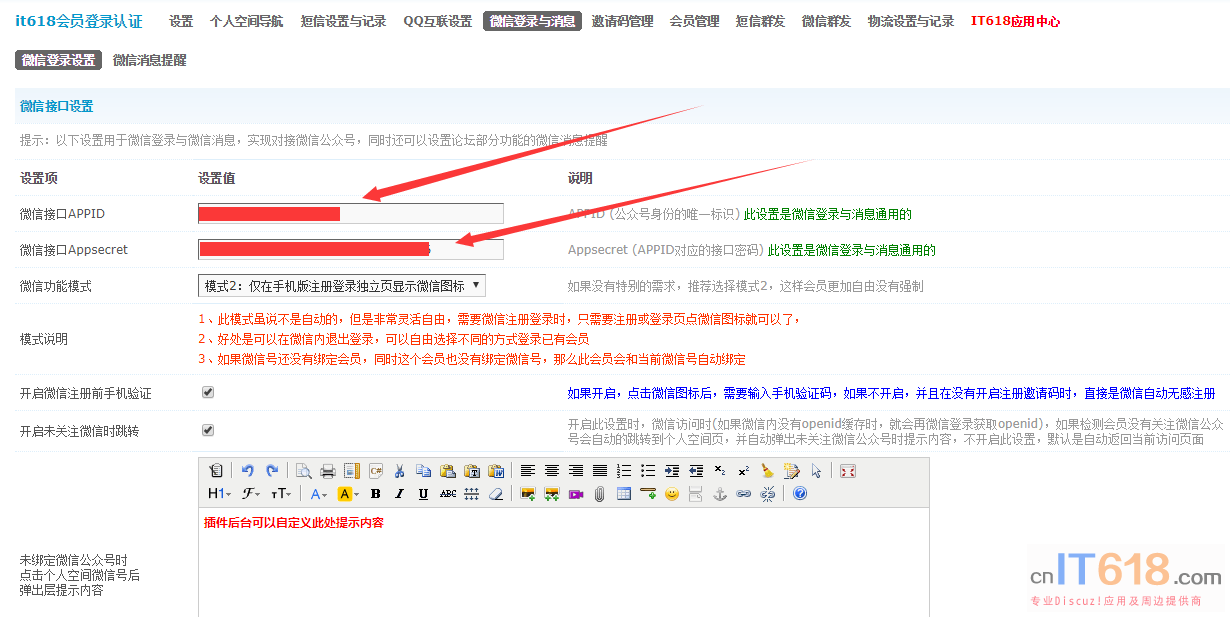Go to 短信设置与记录
This screenshot has width=1230, height=617.
click(x=343, y=21)
